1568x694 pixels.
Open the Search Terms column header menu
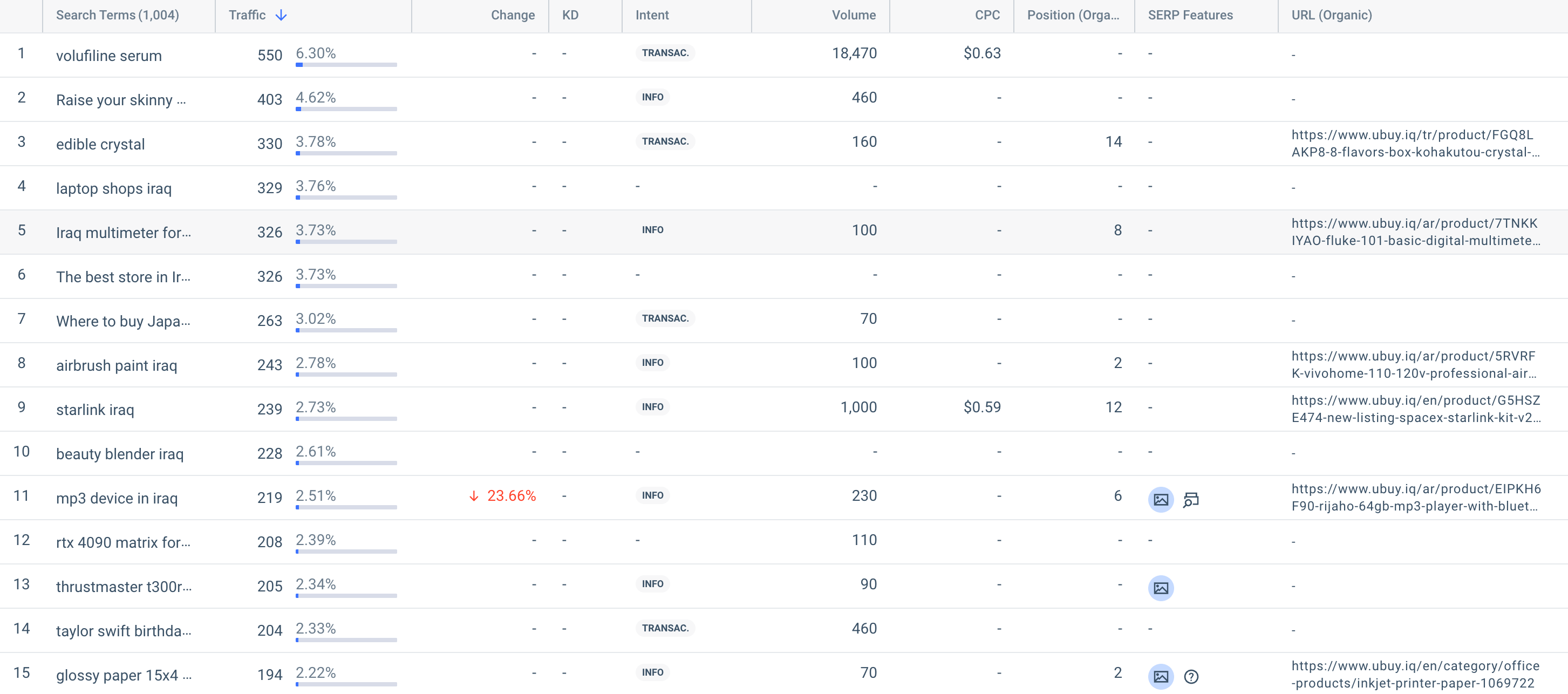[118, 15]
